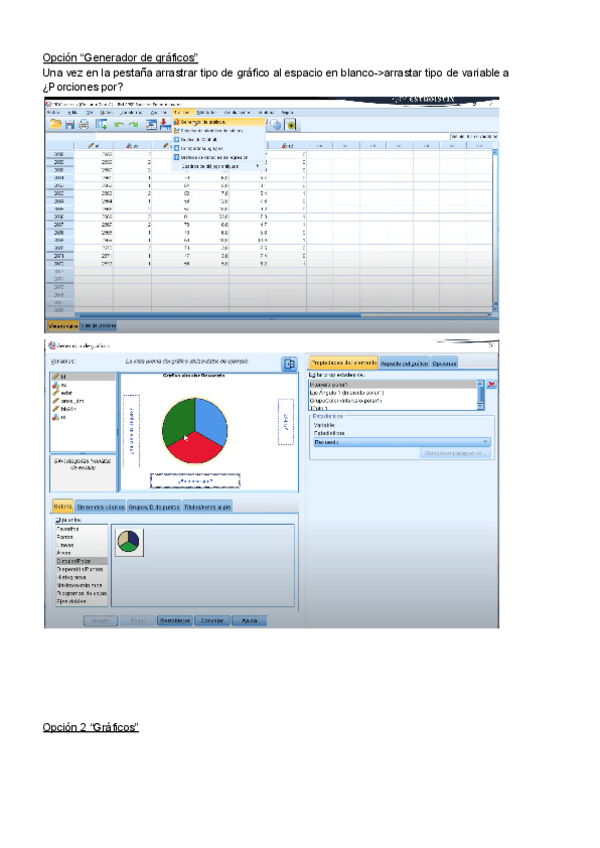This screenshot has width=600, height=848.
Task: Click the Open folder icon in SPSS toolbar
Action: (x=55, y=124)
